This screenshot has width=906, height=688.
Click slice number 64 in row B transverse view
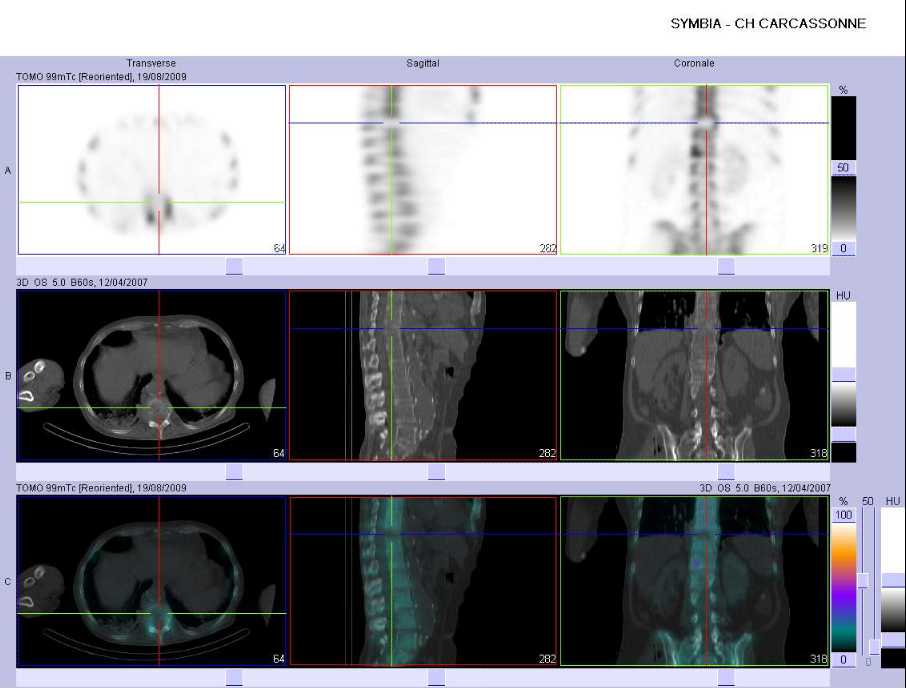pos(279,453)
